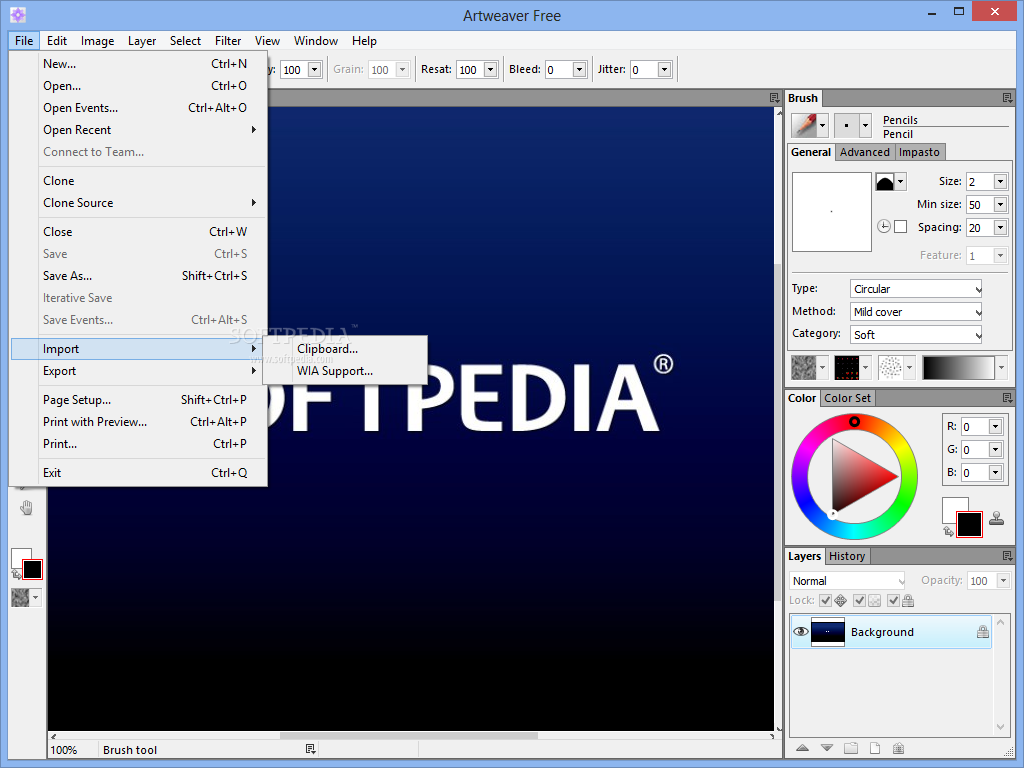Switch to the Impasto brush tab
This screenshot has width=1024, height=768.
[919, 152]
